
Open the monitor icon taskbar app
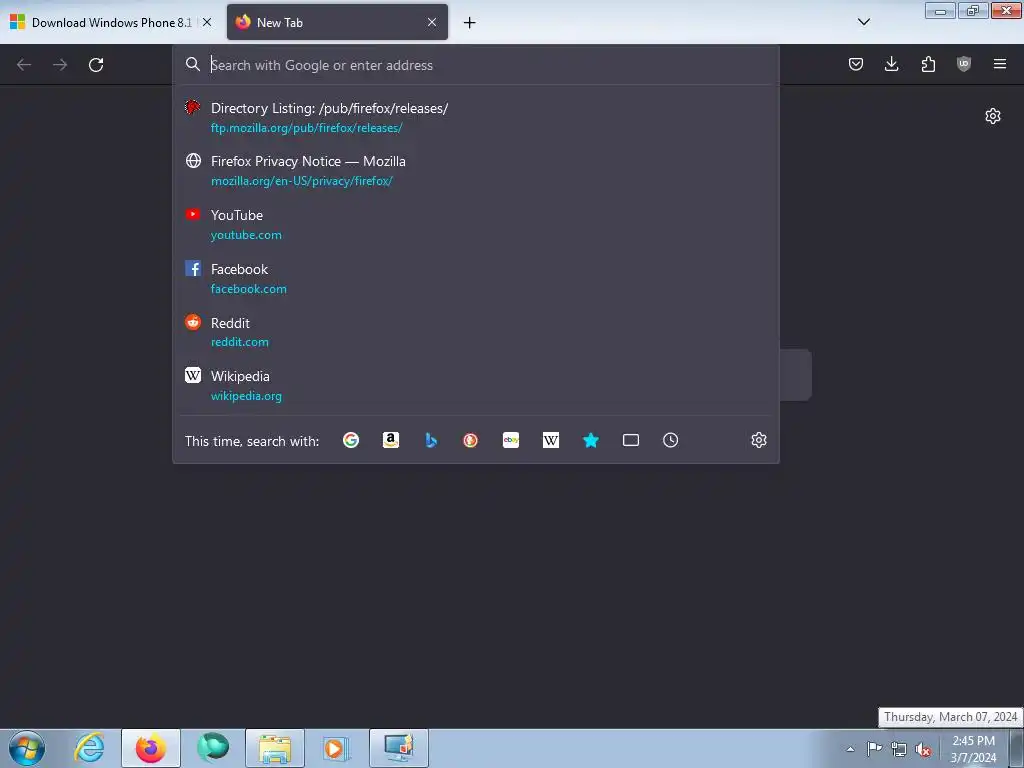(x=399, y=748)
